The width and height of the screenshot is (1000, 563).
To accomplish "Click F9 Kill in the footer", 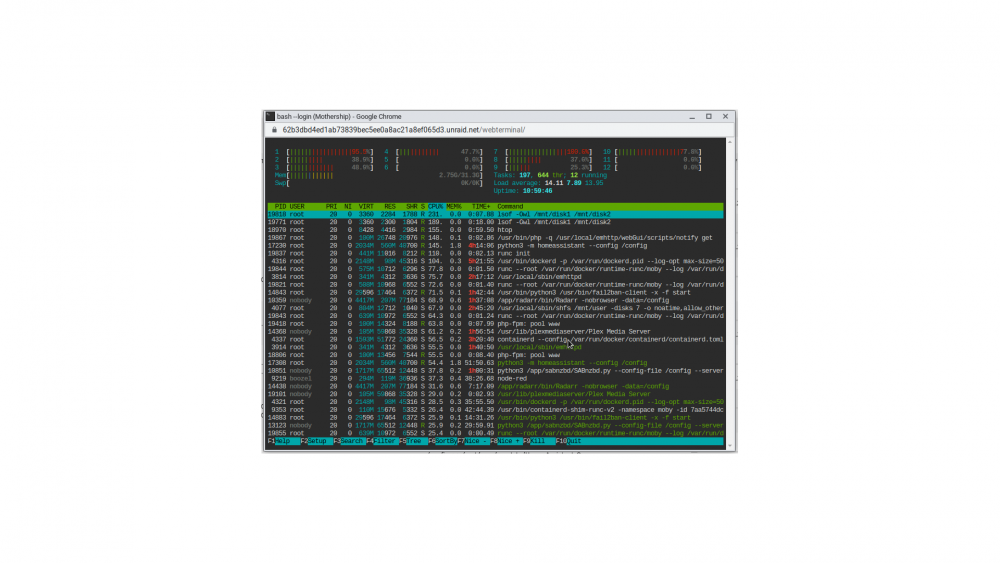I will [x=539, y=441].
